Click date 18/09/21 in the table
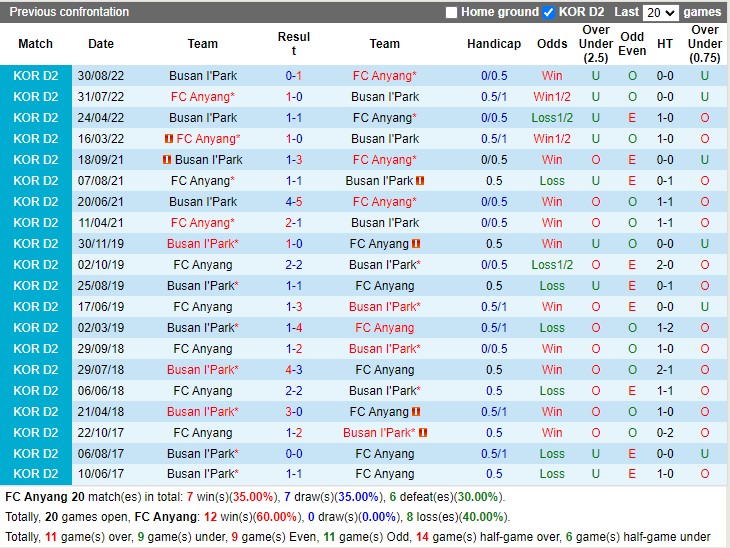 click(x=101, y=160)
